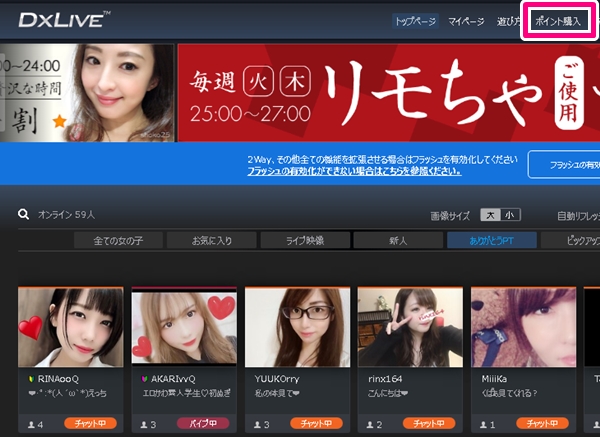600x437 pixels.
Task: Click YUUKOrry's message 私の体見て
Action: point(277,393)
